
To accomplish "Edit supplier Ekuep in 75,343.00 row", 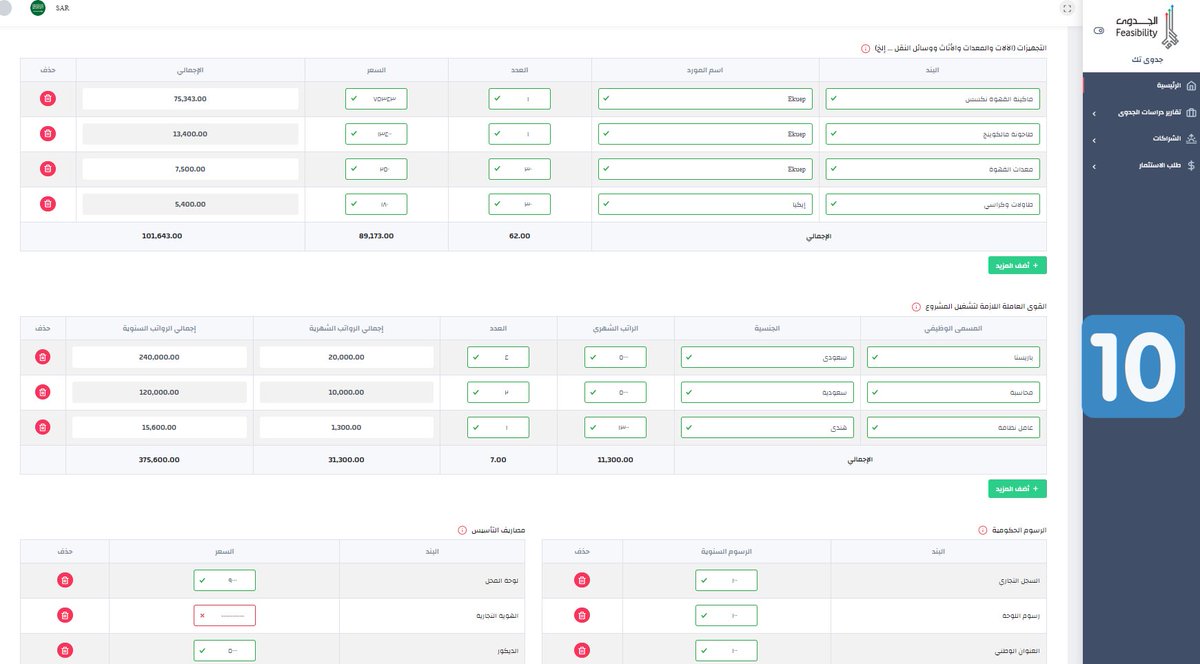I will (x=705, y=99).
